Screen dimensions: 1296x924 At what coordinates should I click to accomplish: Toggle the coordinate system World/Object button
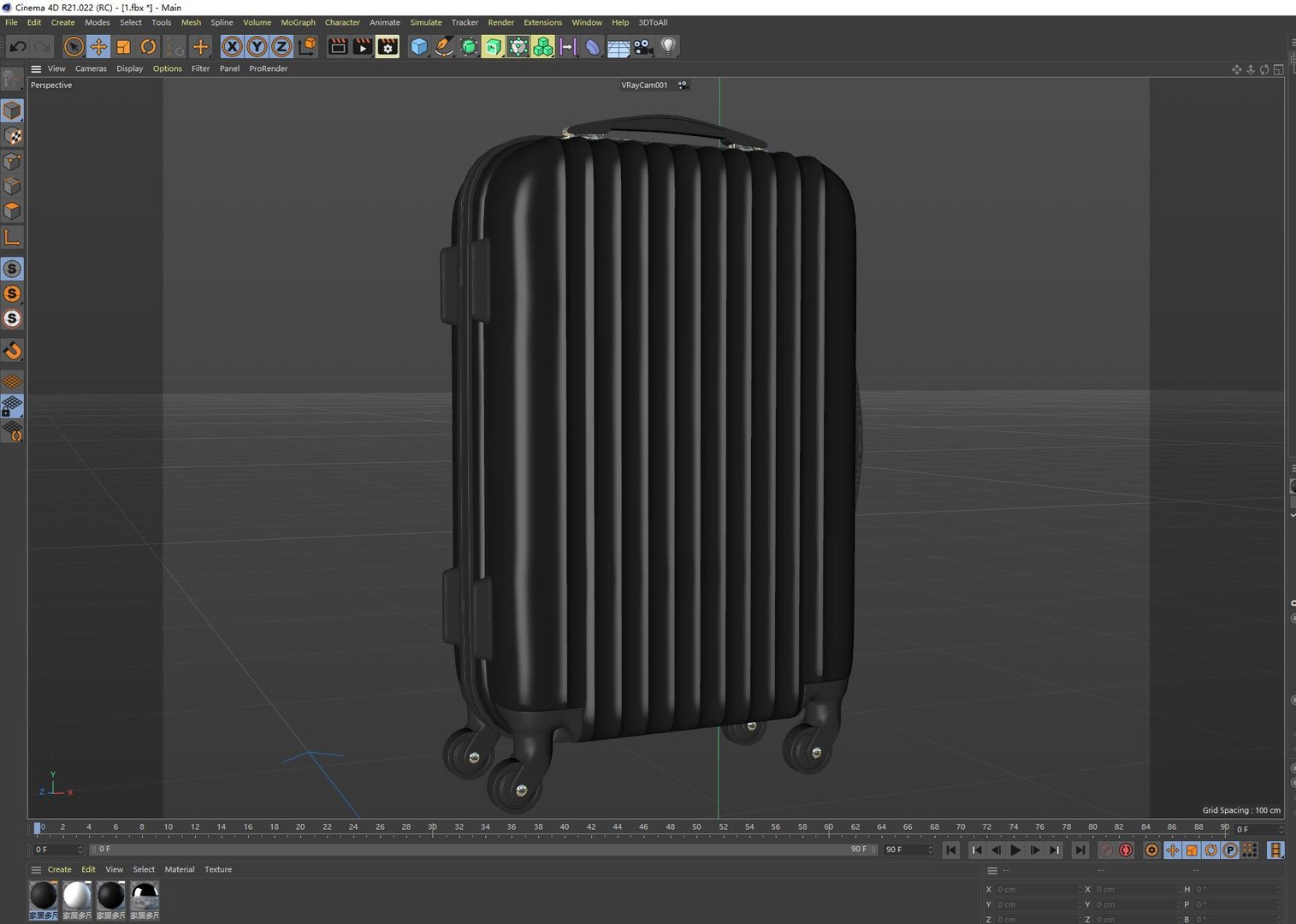coord(307,47)
